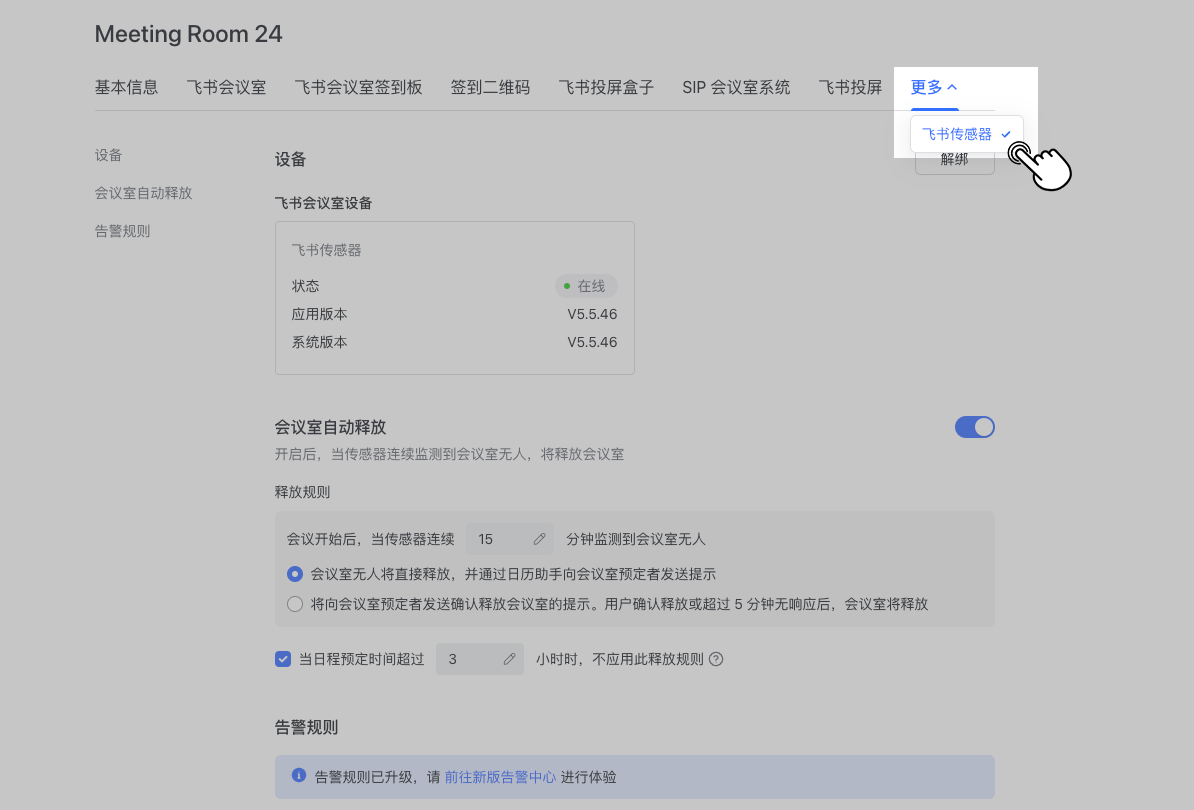
Task: Go to the 签到二维码 tab
Action: coord(490,88)
